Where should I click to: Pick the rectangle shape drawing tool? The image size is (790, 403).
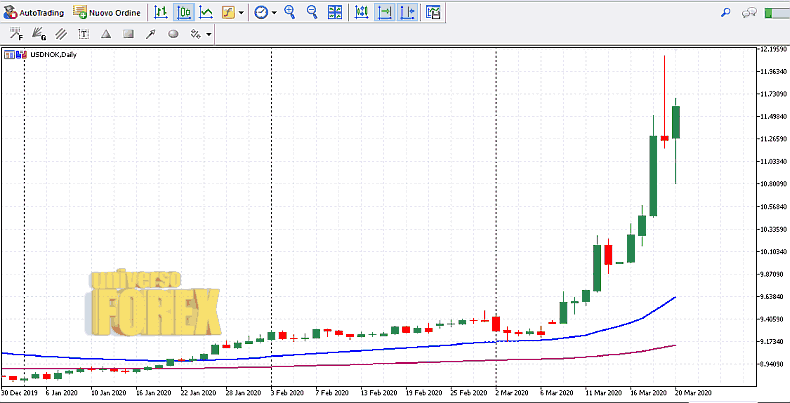[x=128, y=34]
